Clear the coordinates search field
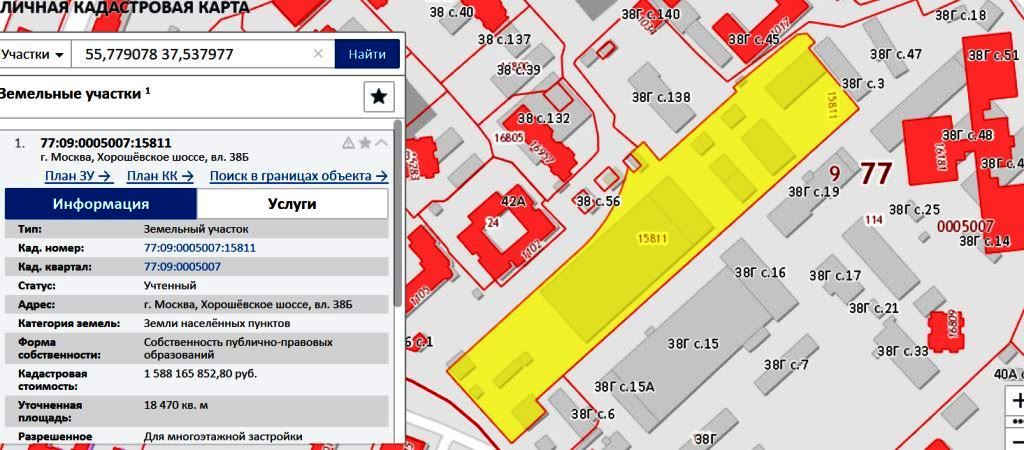This screenshot has width=1024, height=450. click(318, 54)
